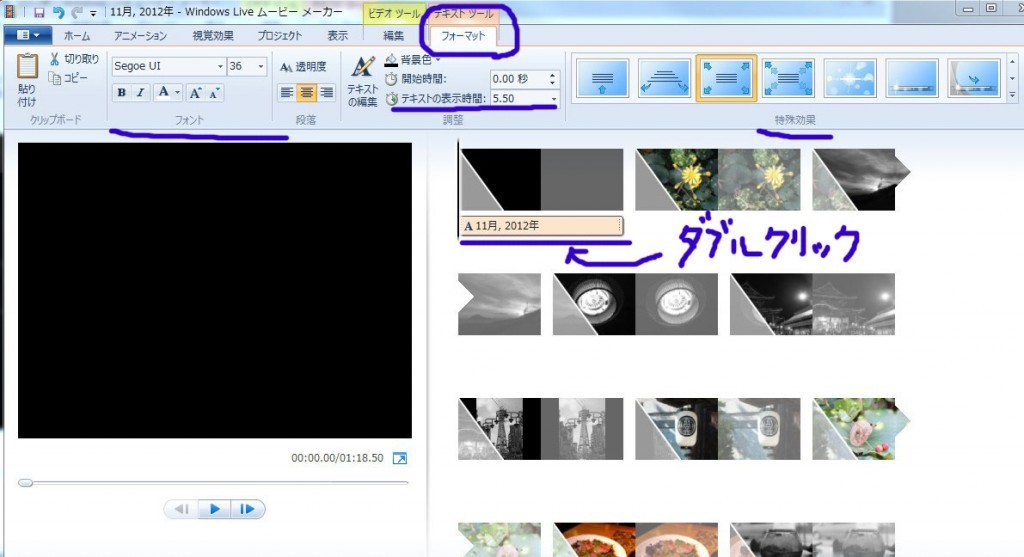
Task: Click the Cut (切り取り) scissors icon
Action: point(55,59)
